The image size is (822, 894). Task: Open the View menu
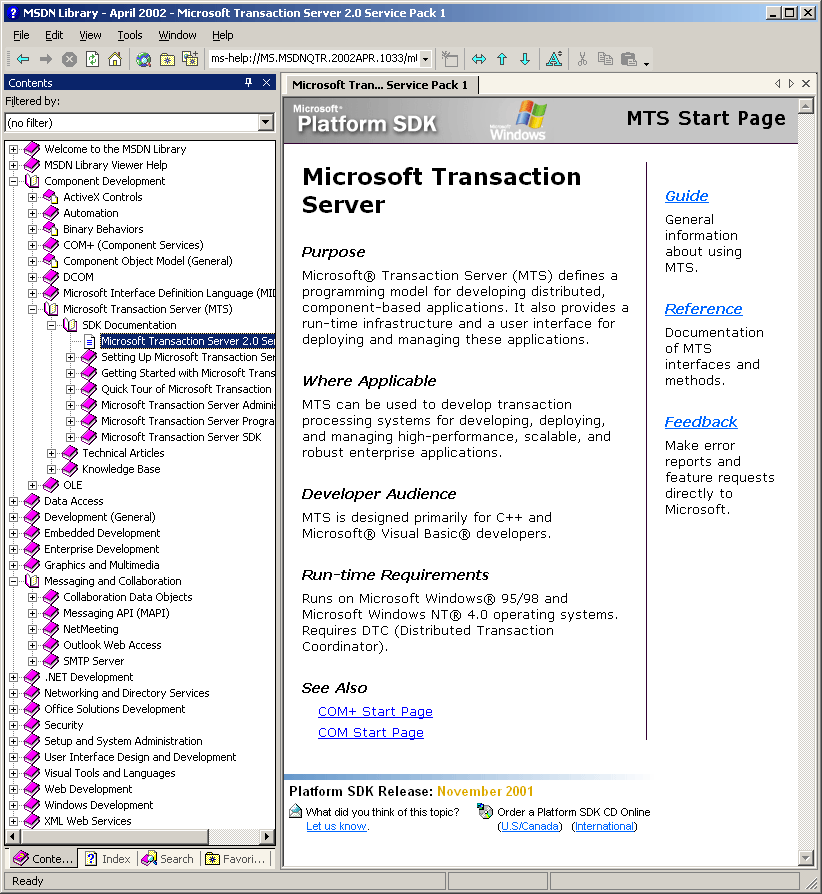pos(90,35)
